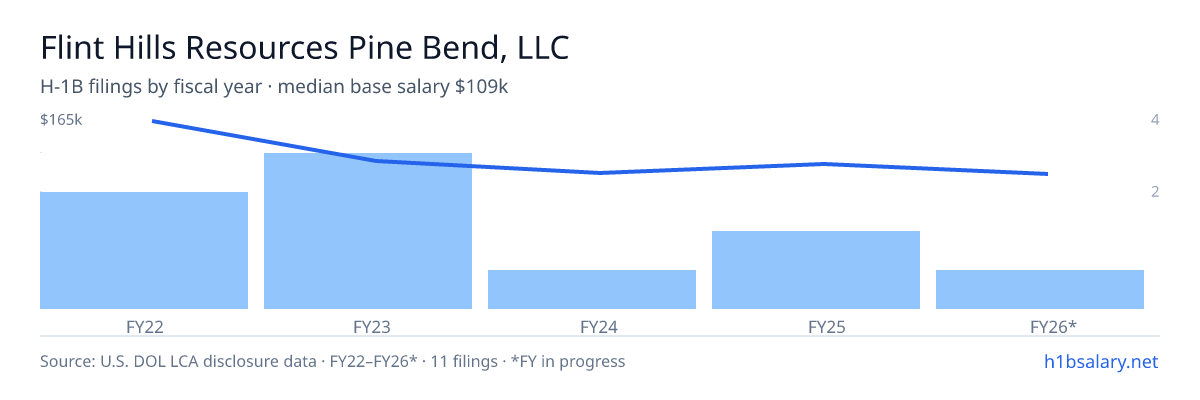
Task: Click the FY26* axis label
Action: coord(1040,326)
